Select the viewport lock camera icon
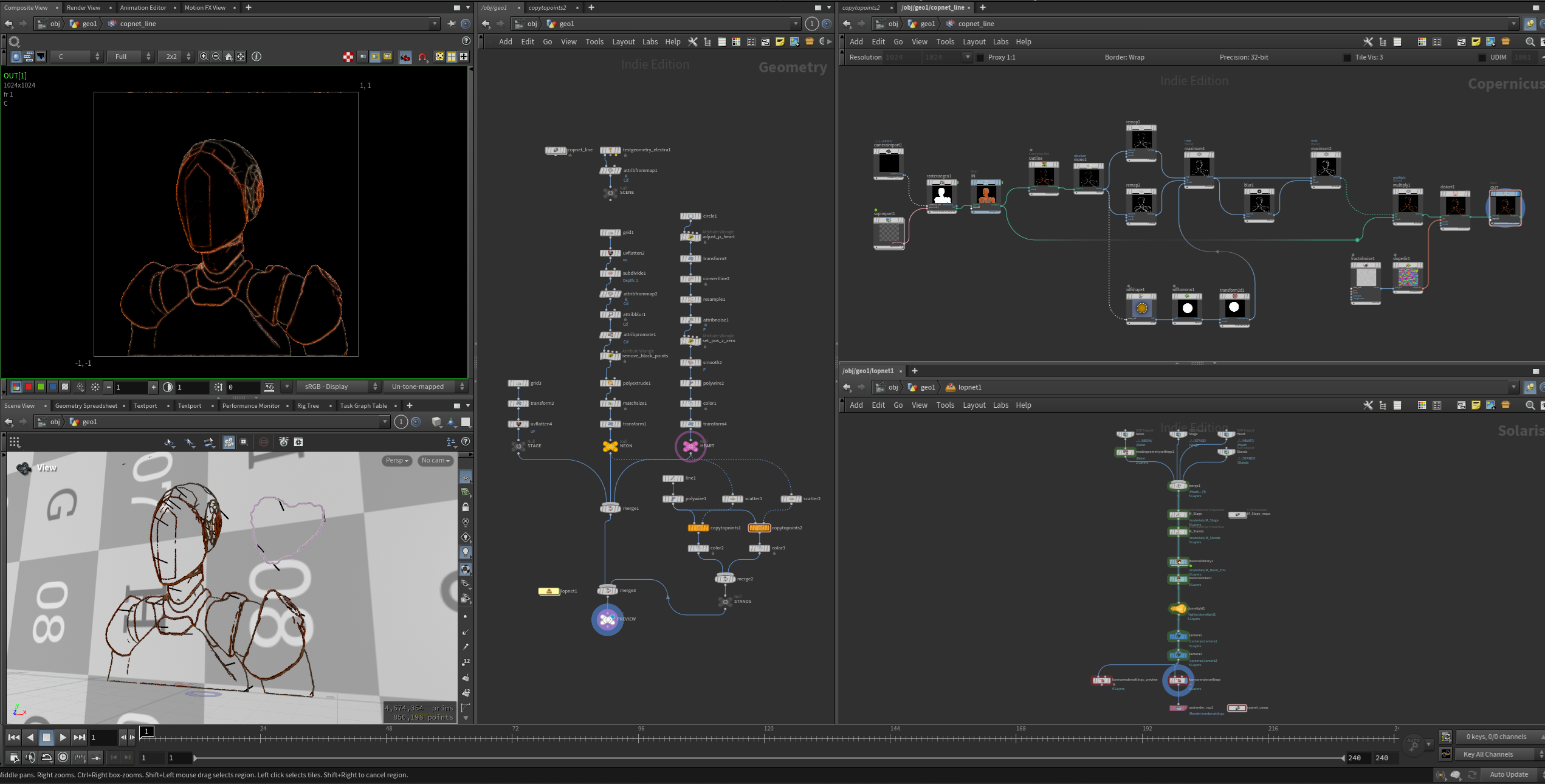Viewport: 1545px width, 784px height. click(466, 507)
